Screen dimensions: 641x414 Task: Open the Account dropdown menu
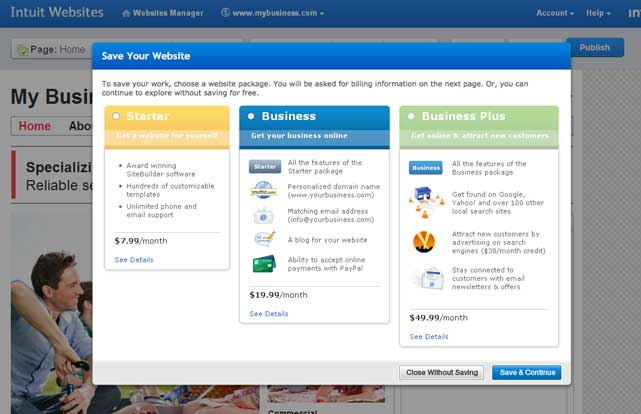tap(555, 13)
